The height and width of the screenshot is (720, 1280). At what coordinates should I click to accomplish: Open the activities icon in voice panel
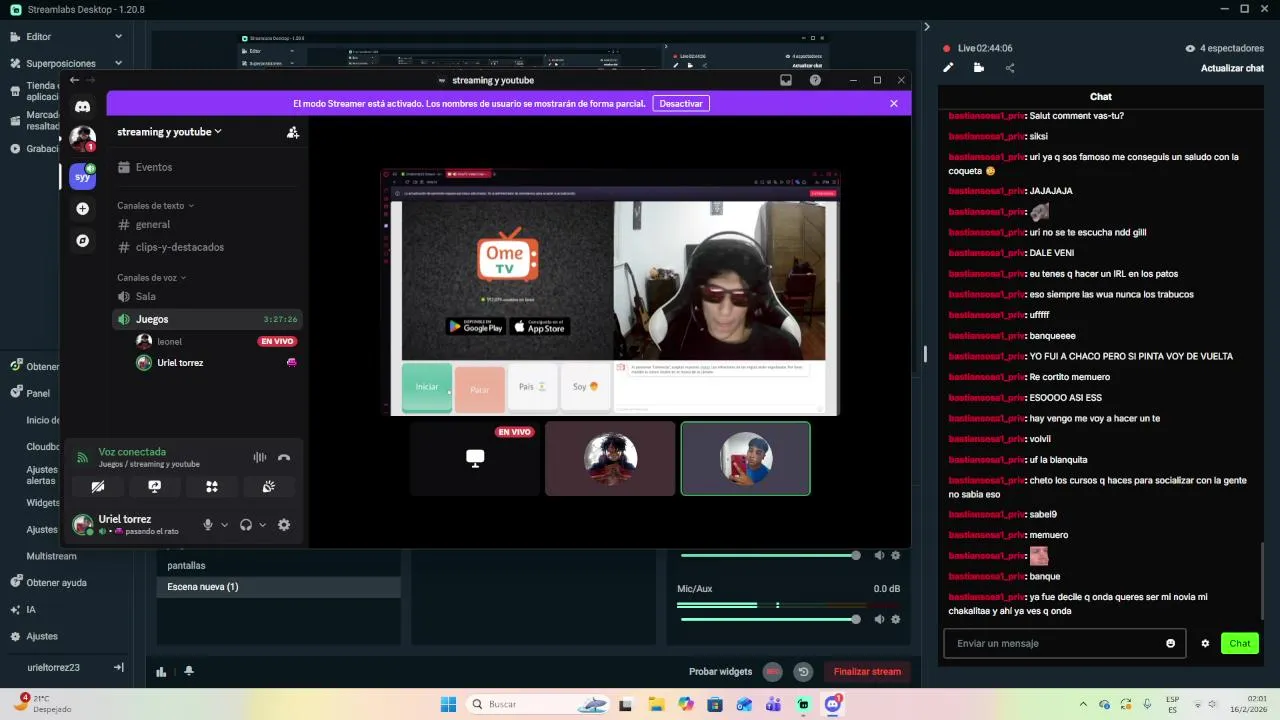pos(211,487)
